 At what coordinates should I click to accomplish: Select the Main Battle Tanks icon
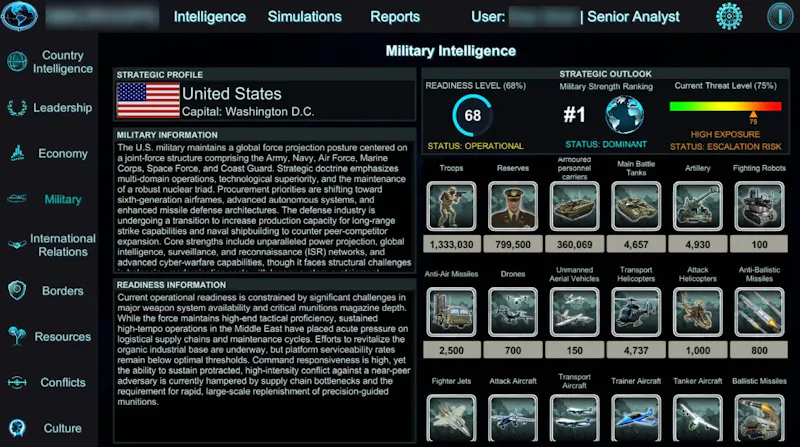(x=636, y=206)
